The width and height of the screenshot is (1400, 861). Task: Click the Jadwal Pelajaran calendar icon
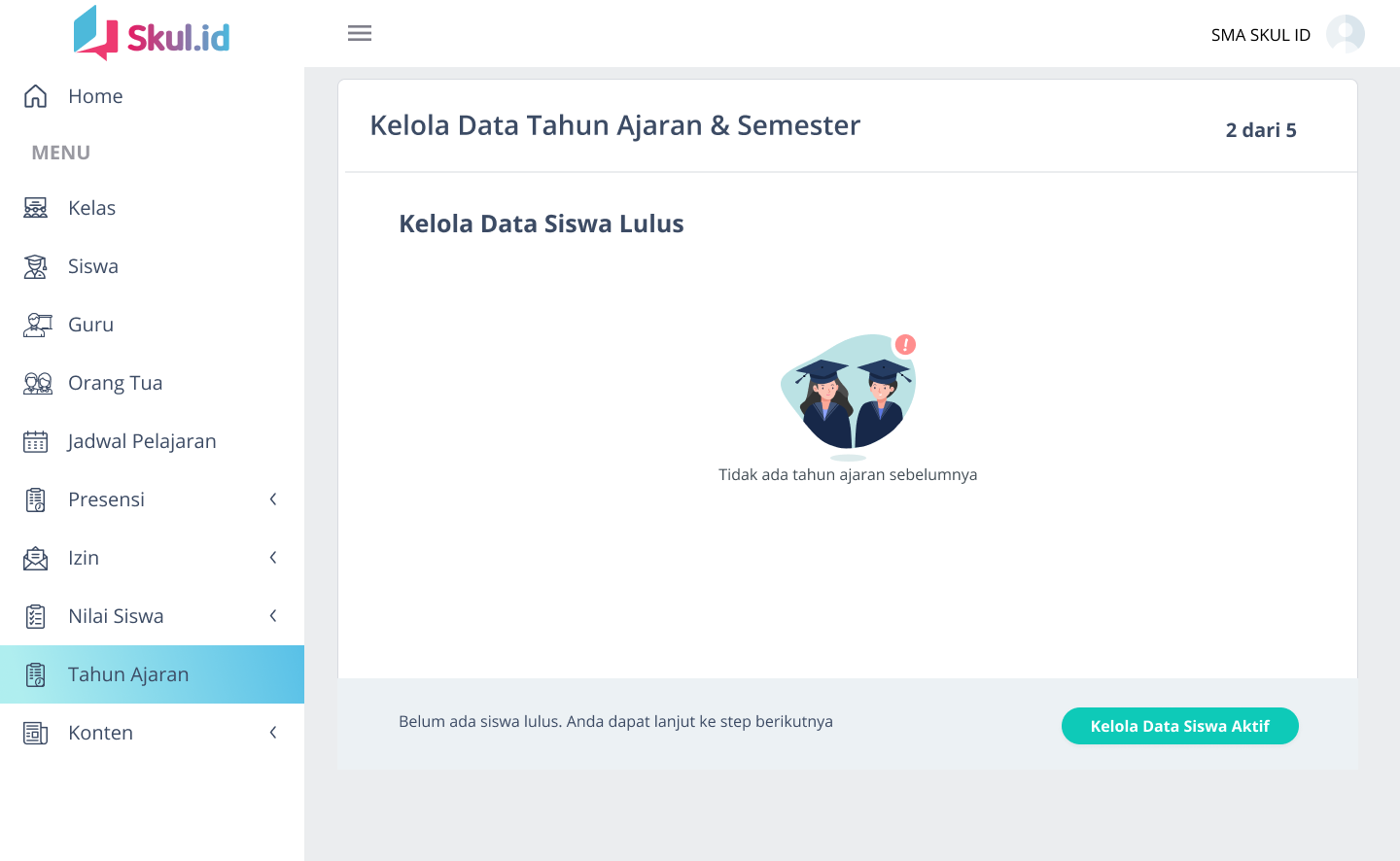click(x=36, y=441)
